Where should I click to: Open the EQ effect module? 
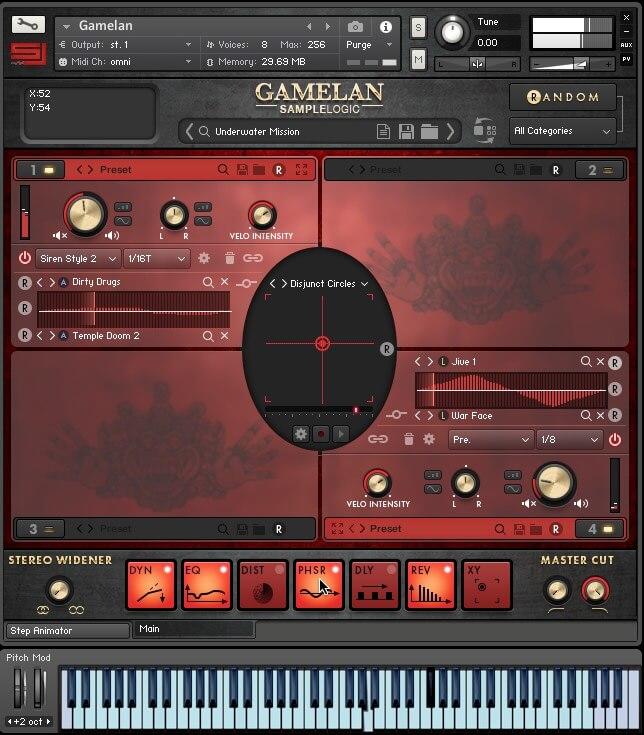pyautogui.click(x=207, y=585)
